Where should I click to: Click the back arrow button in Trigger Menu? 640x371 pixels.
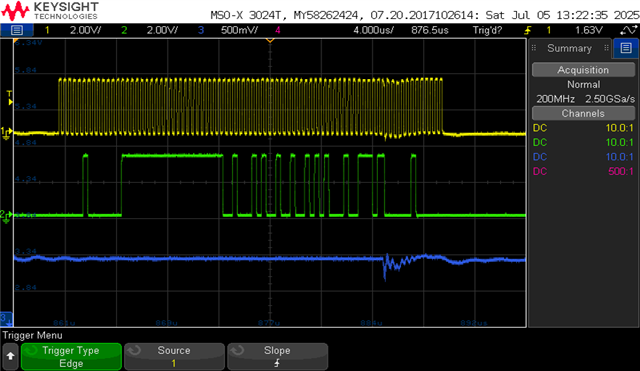click(x=10, y=356)
